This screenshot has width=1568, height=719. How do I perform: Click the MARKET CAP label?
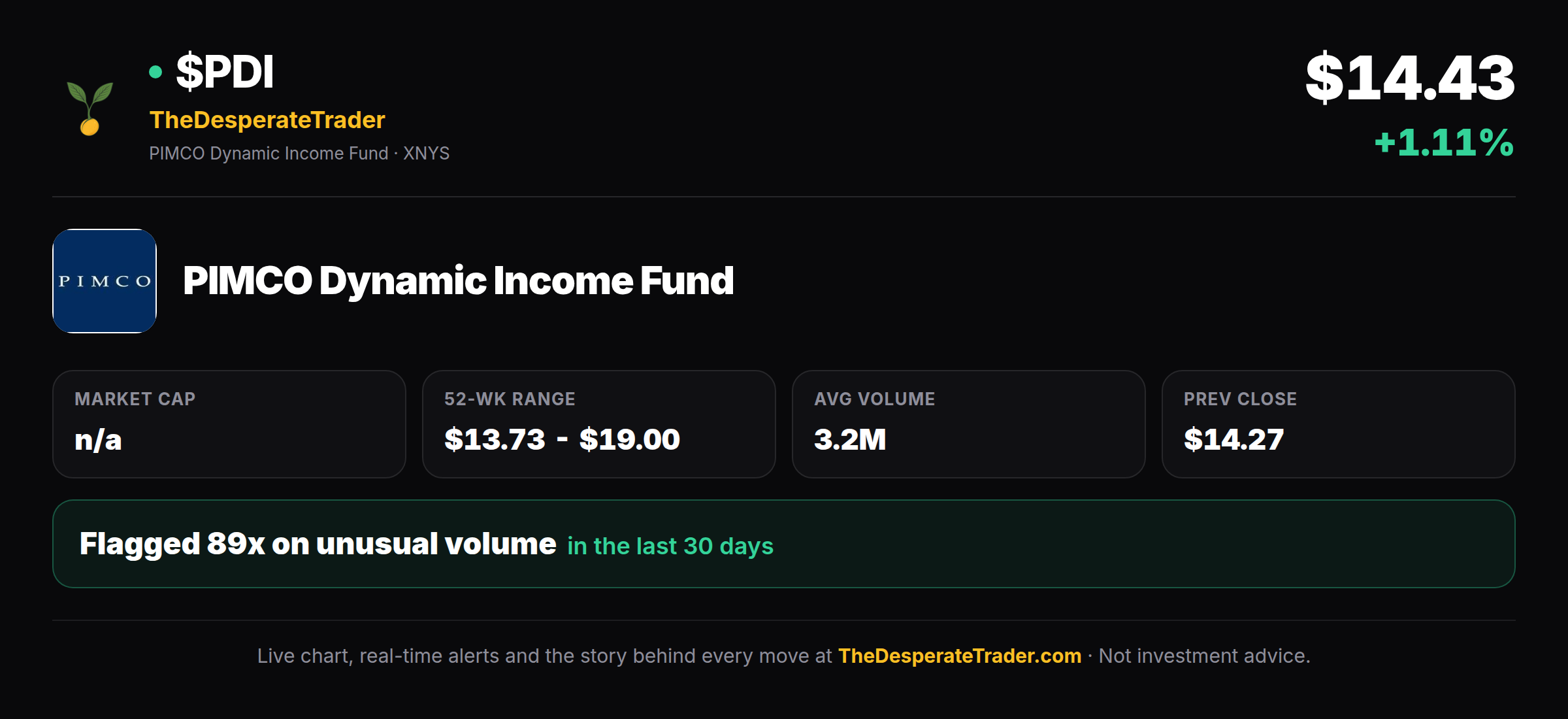[x=135, y=399]
